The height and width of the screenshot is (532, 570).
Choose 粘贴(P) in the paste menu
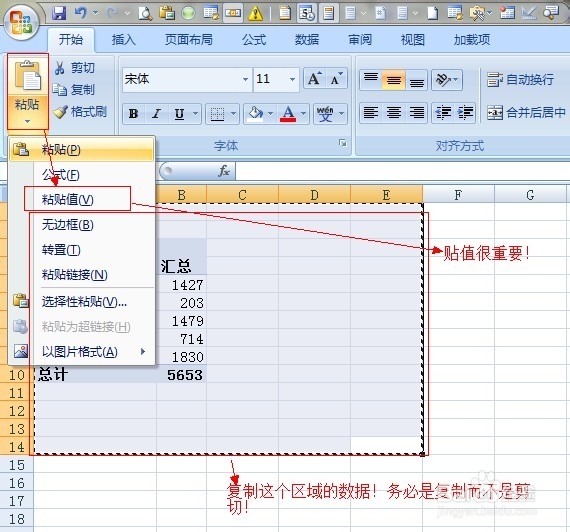(81, 149)
